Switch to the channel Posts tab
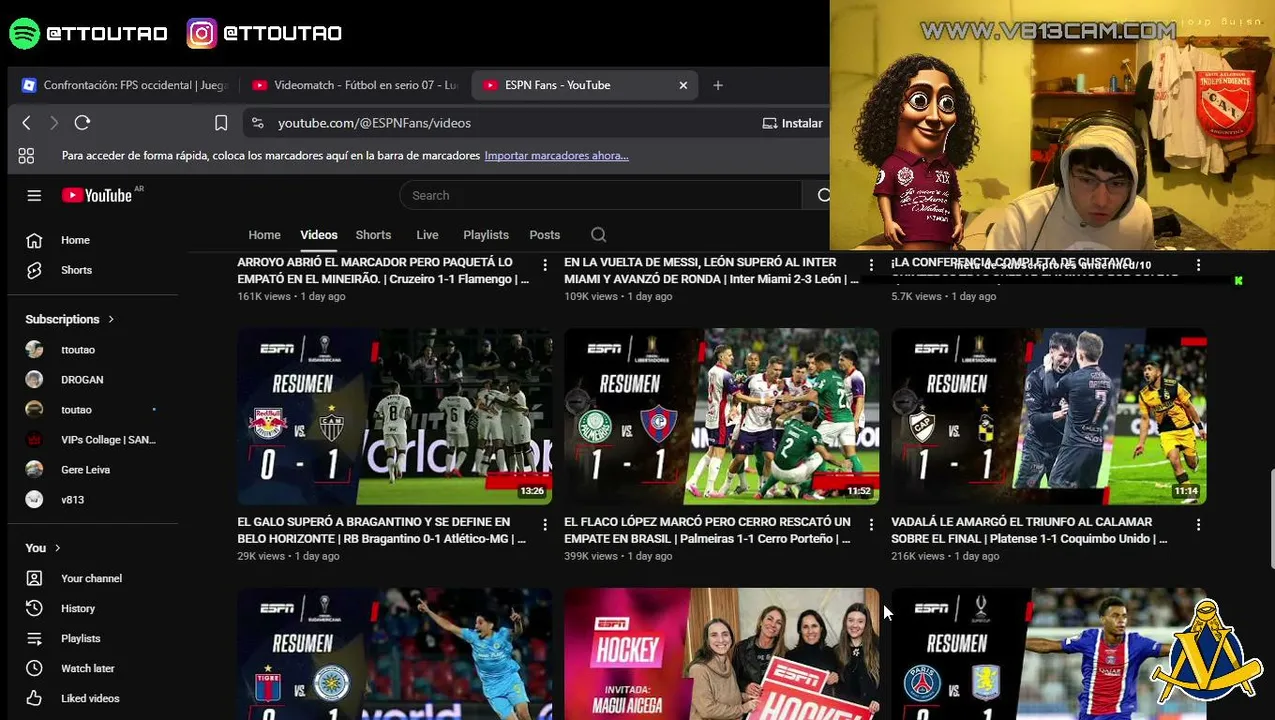The width and height of the screenshot is (1275, 720). (x=544, y=235)
